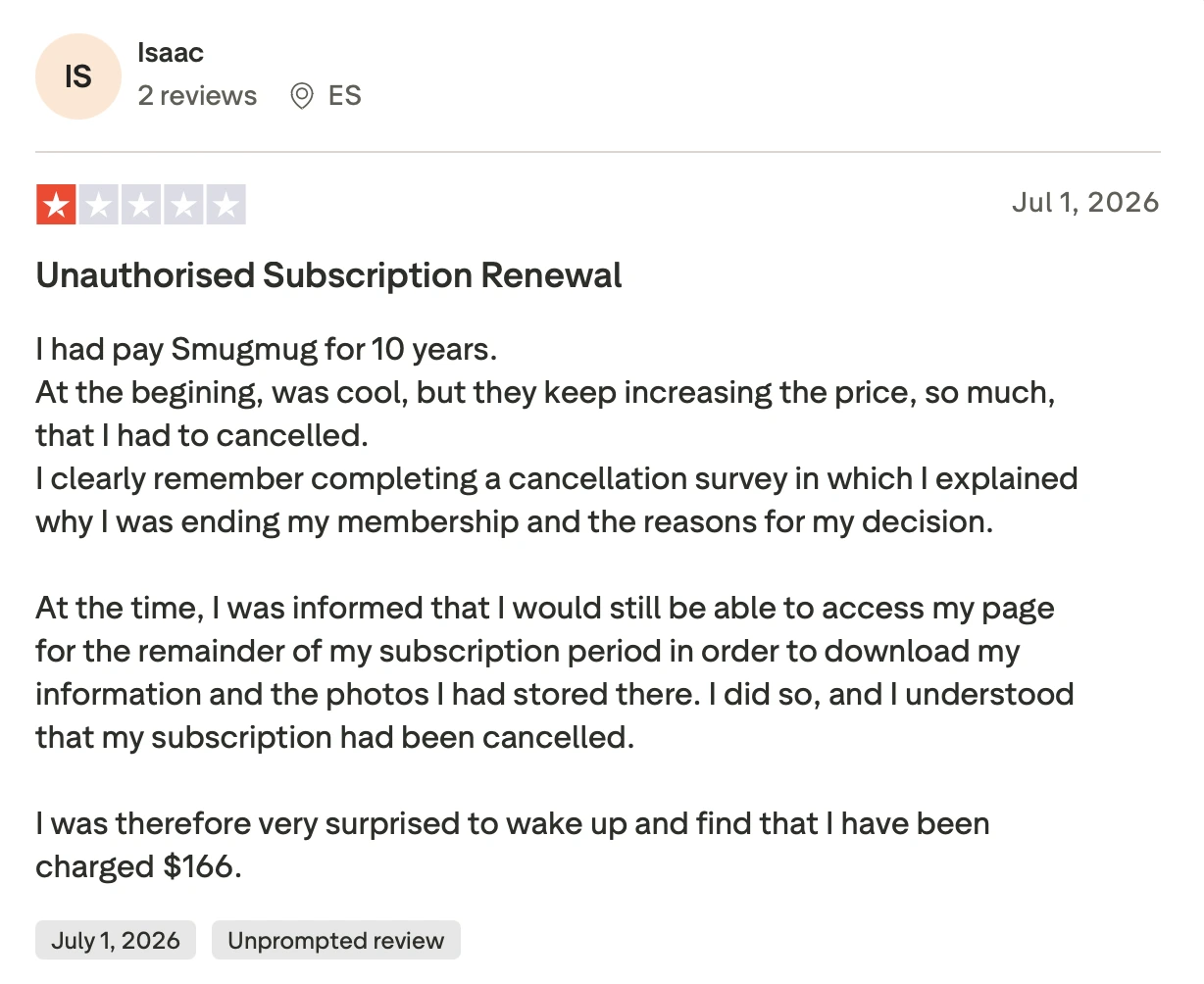Click the location pin icon
Image resolution: width=1204 pixels, height=984 pixels.
coord(302,96)
